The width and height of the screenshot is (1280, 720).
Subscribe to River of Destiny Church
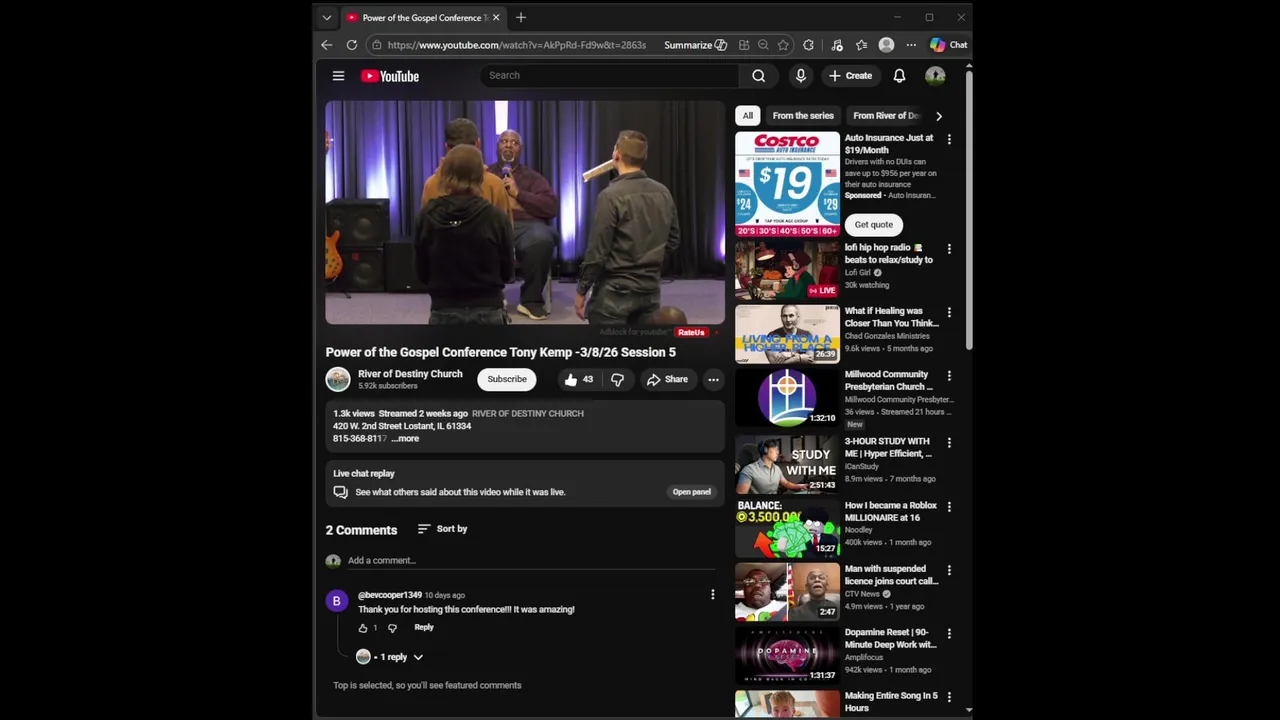(x=507, y=380)
